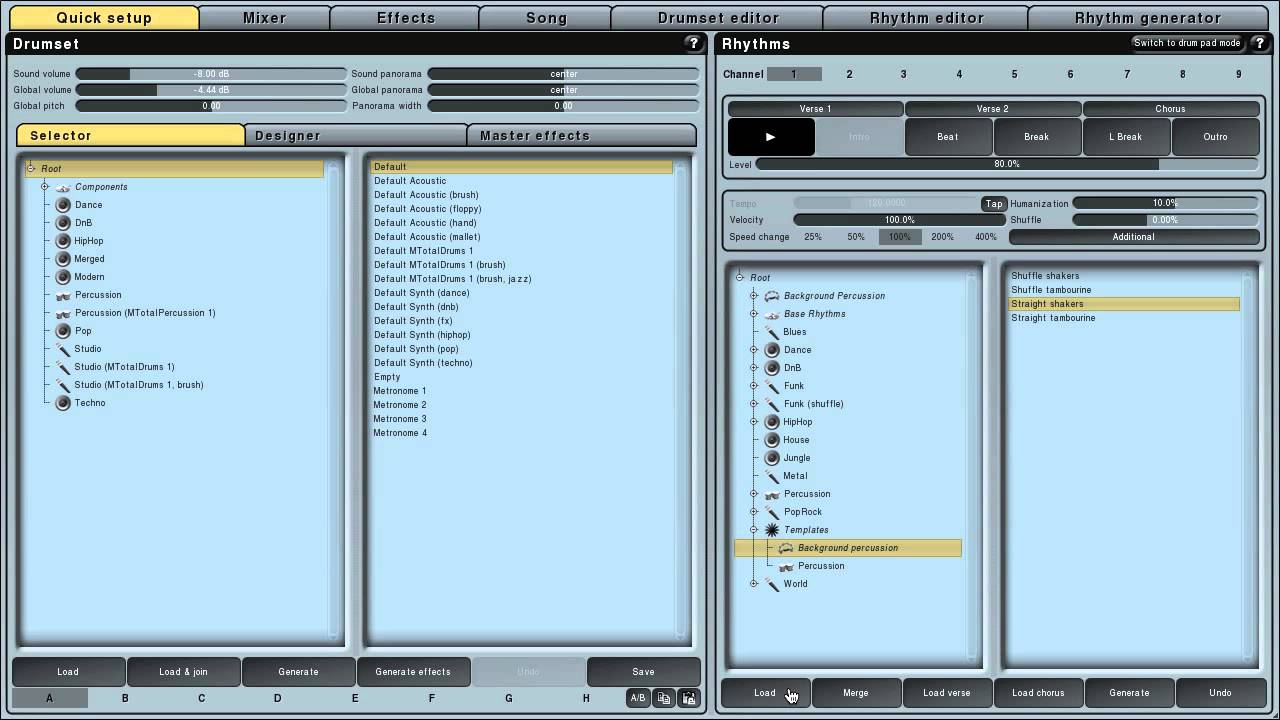Open the Designer tab
This screenshot has width=1280, height=720.
coord(356,135)
